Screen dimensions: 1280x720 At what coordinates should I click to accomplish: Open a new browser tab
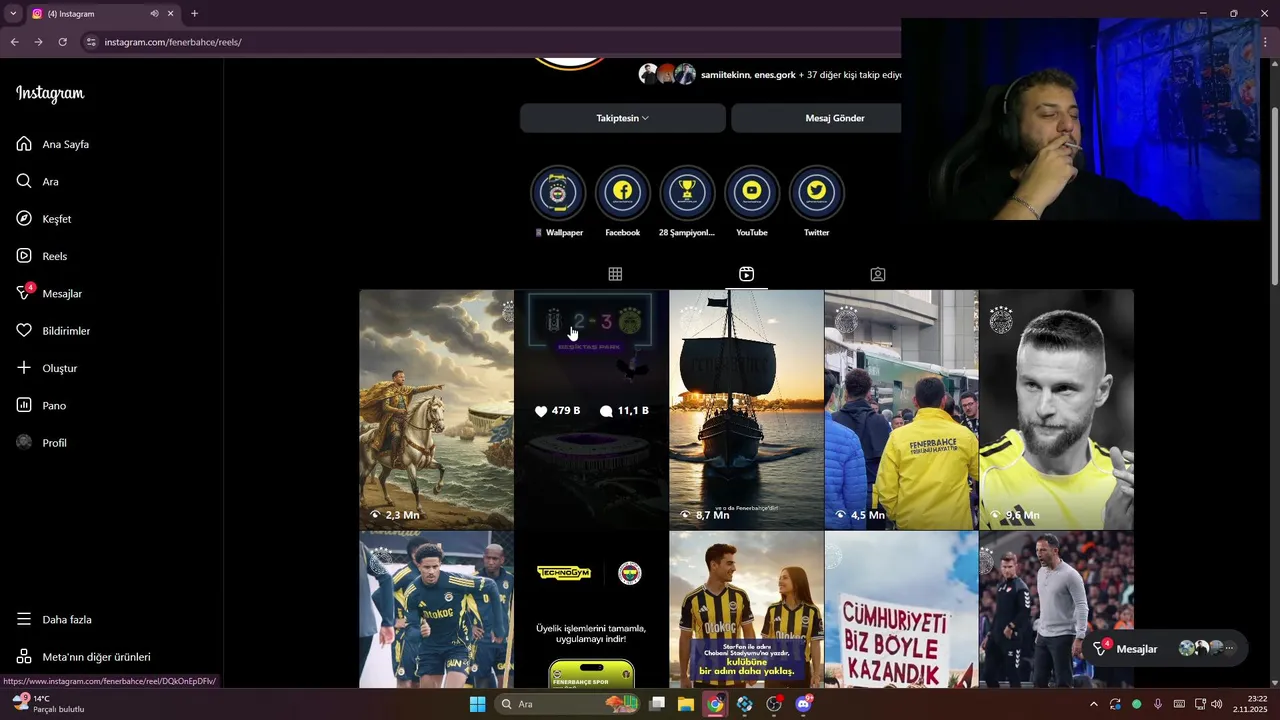194,14
